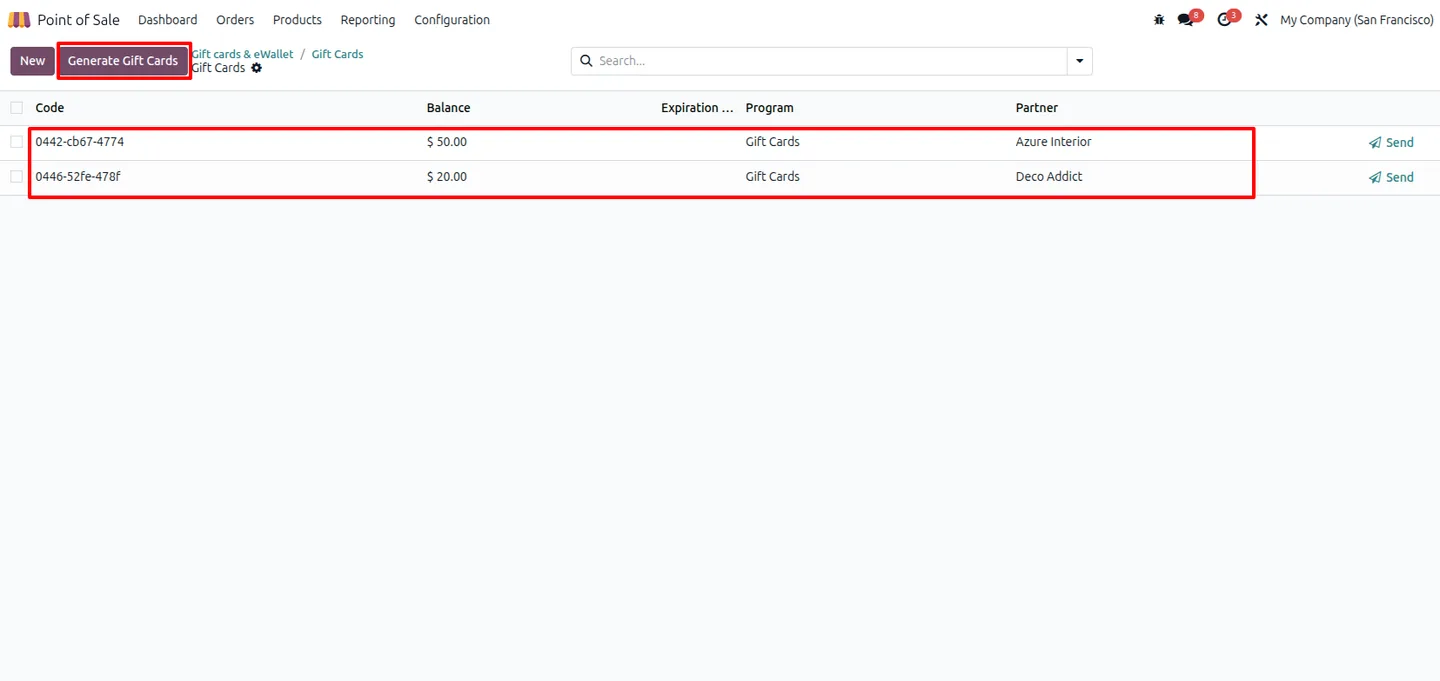This screenshot has height=681, width=1440.
Task: Click the Point of Sale title
Action: click(78, 20)
